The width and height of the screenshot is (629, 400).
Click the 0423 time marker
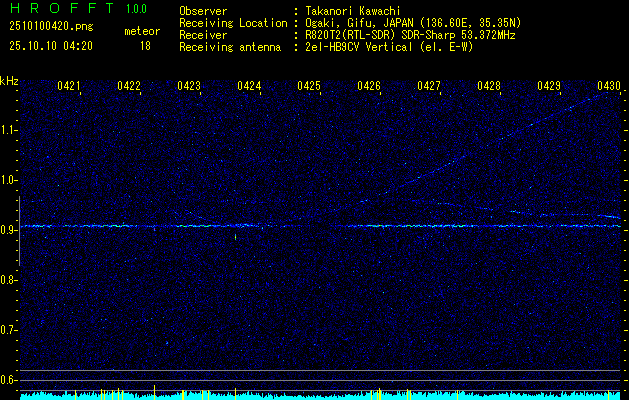189,86
